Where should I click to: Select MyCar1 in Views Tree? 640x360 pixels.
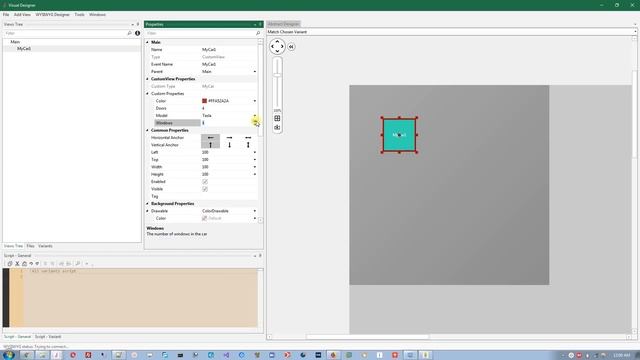click(x=24, y=49)
